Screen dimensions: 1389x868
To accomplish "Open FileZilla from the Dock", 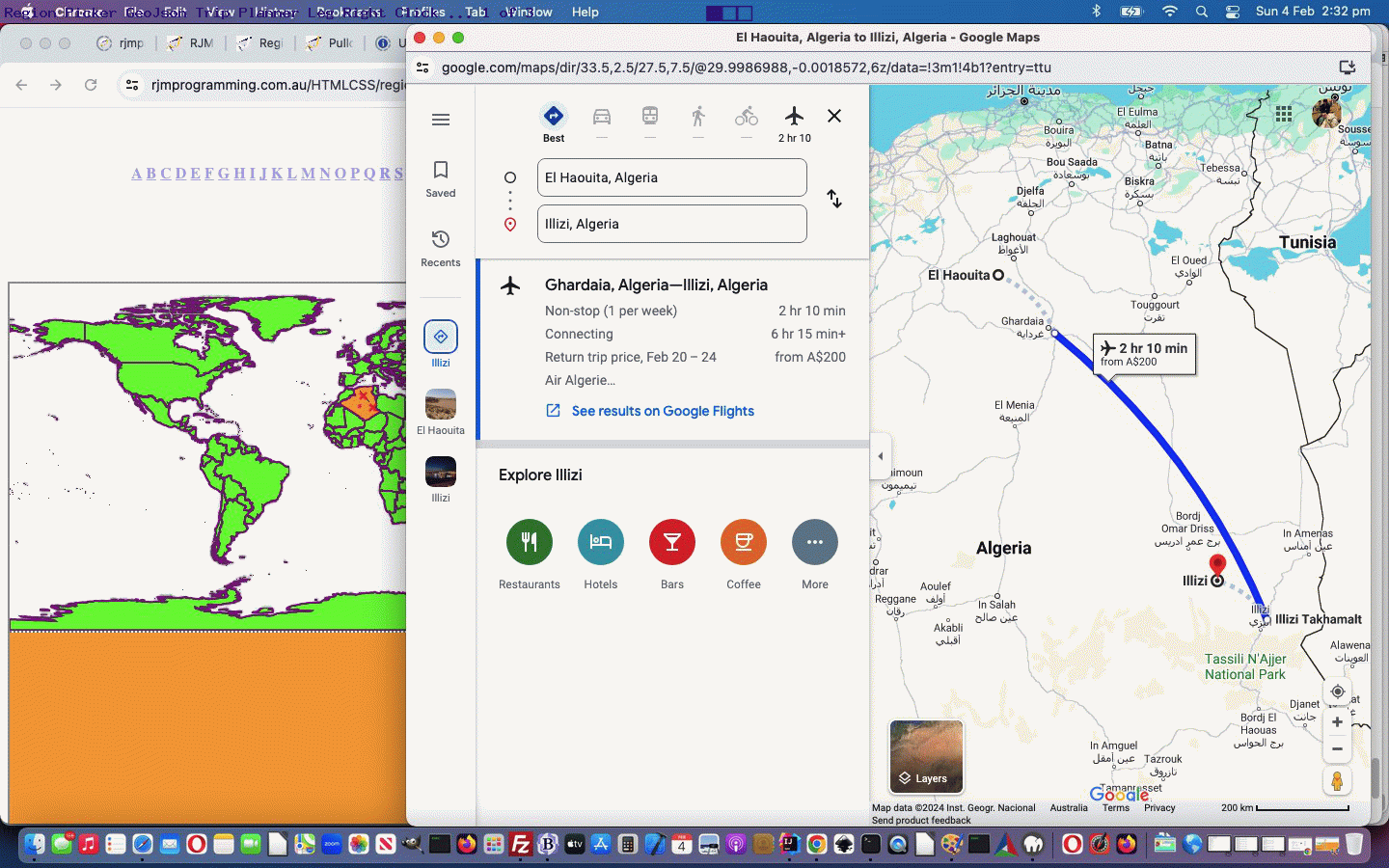I will [521, 844].
